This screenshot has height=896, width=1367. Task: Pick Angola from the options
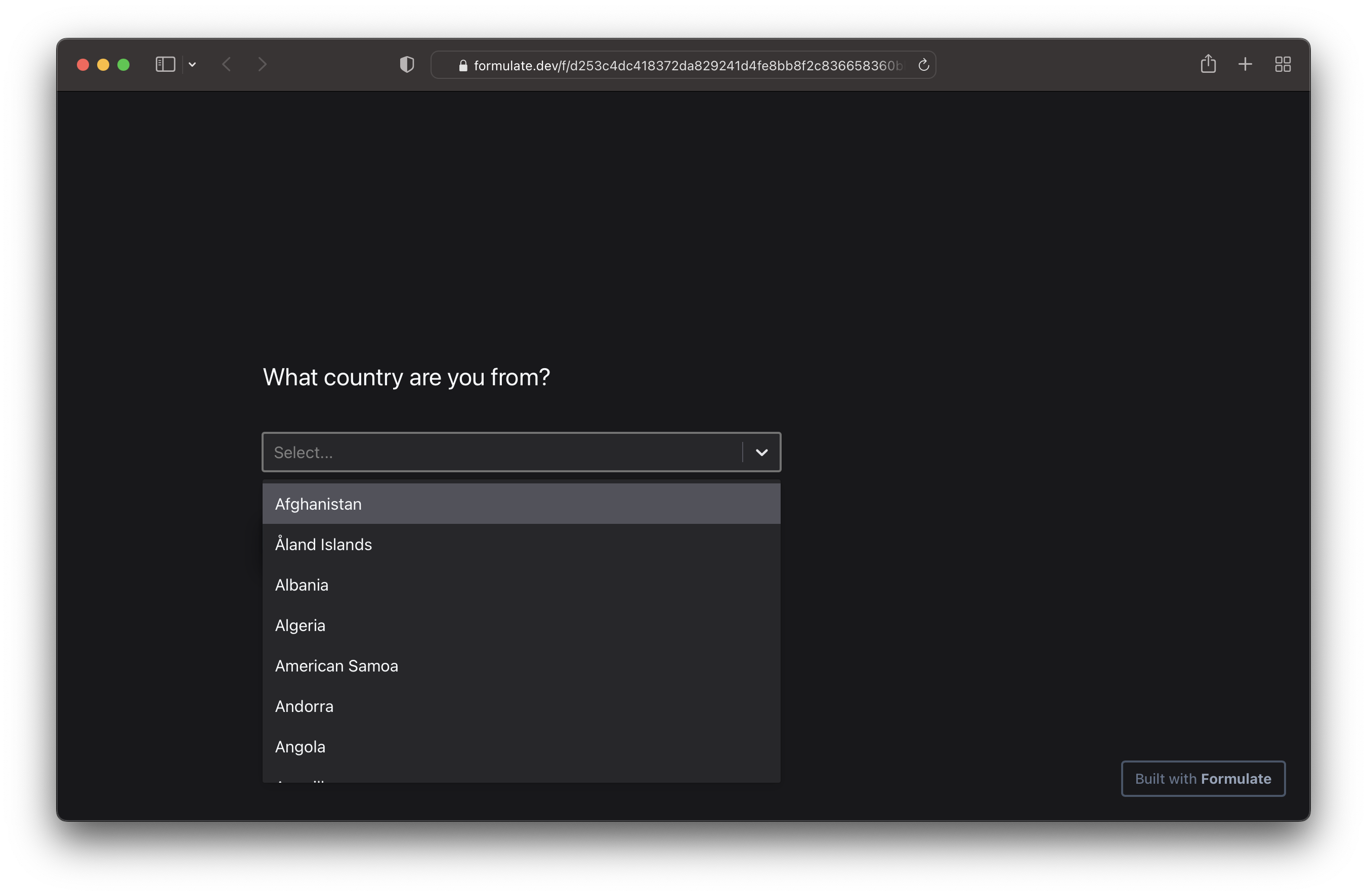click(x=521, y=747)
